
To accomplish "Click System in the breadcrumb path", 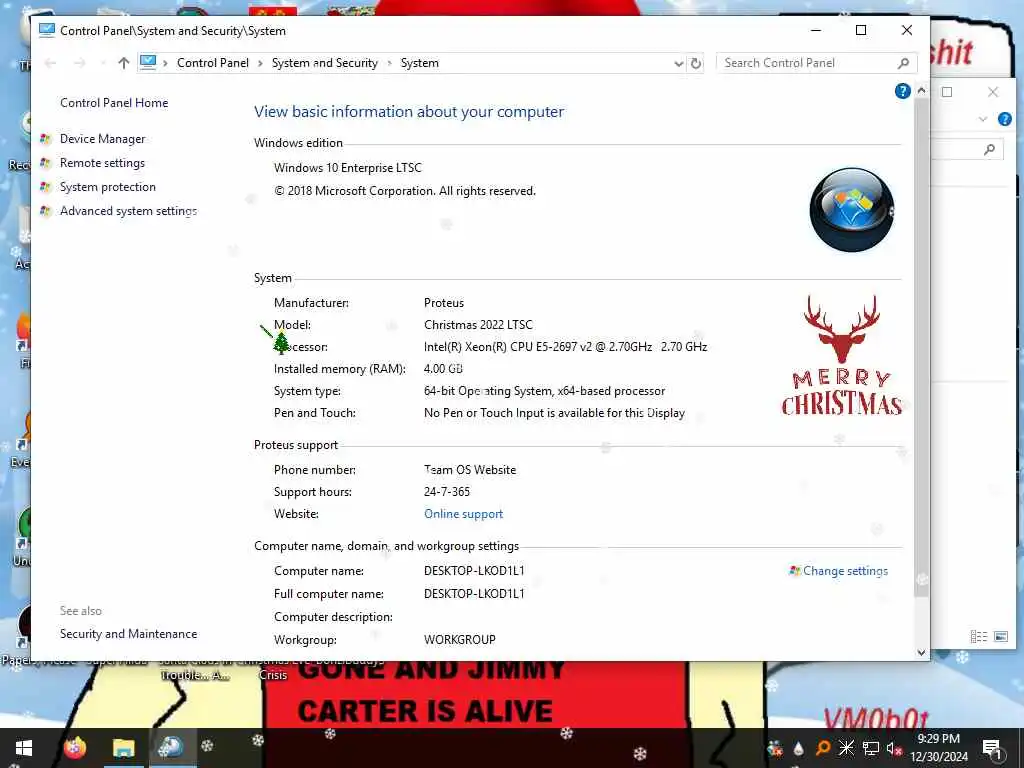I will click(x=419, y=63).
